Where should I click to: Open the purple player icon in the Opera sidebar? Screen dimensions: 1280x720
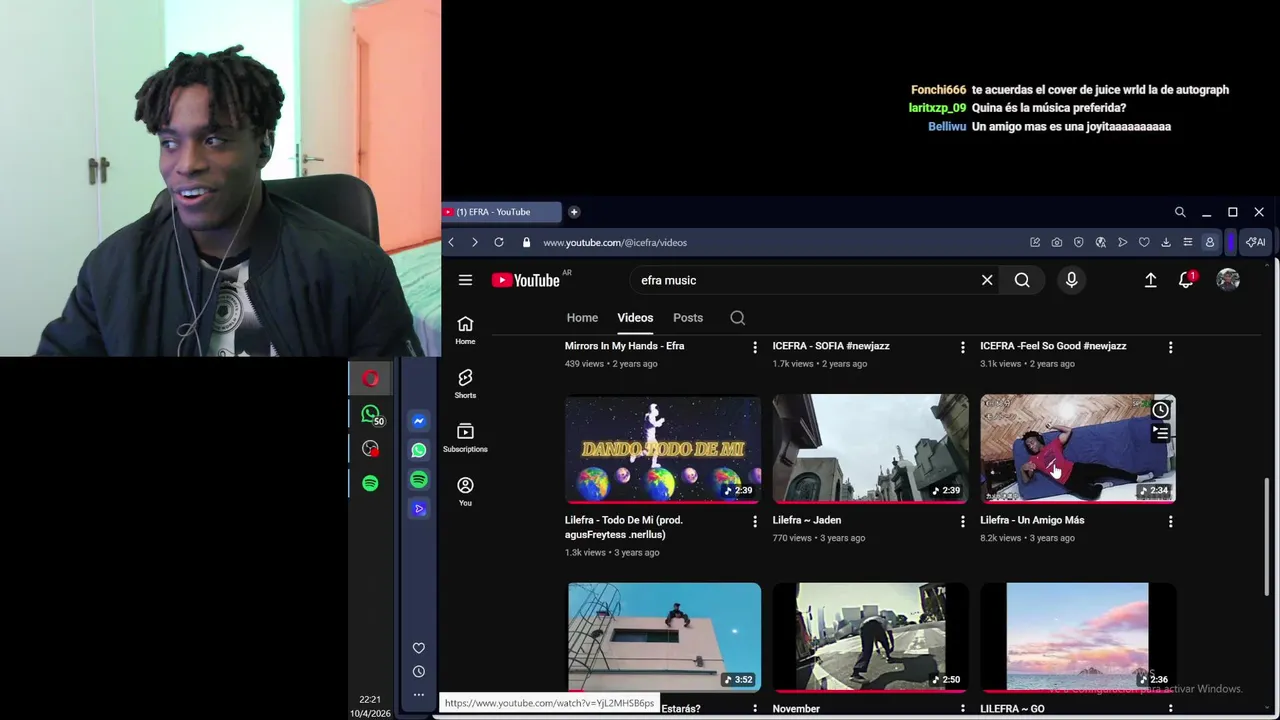coord(419,509)
